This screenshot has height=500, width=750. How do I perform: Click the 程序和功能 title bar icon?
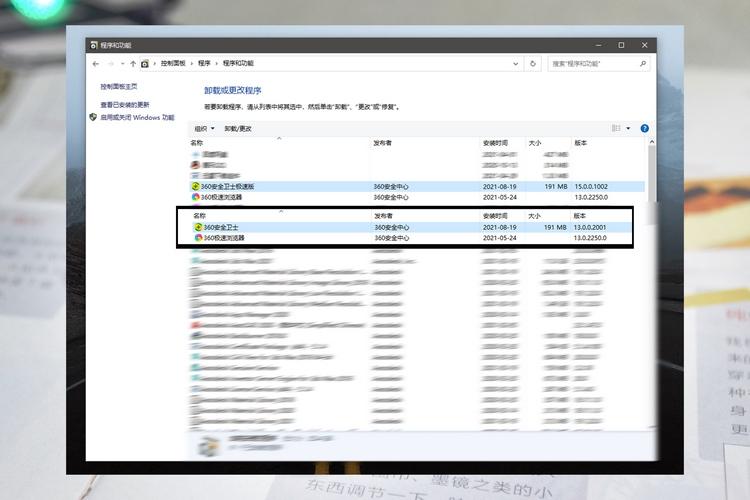pyautogui.click(x=94, y=45)
